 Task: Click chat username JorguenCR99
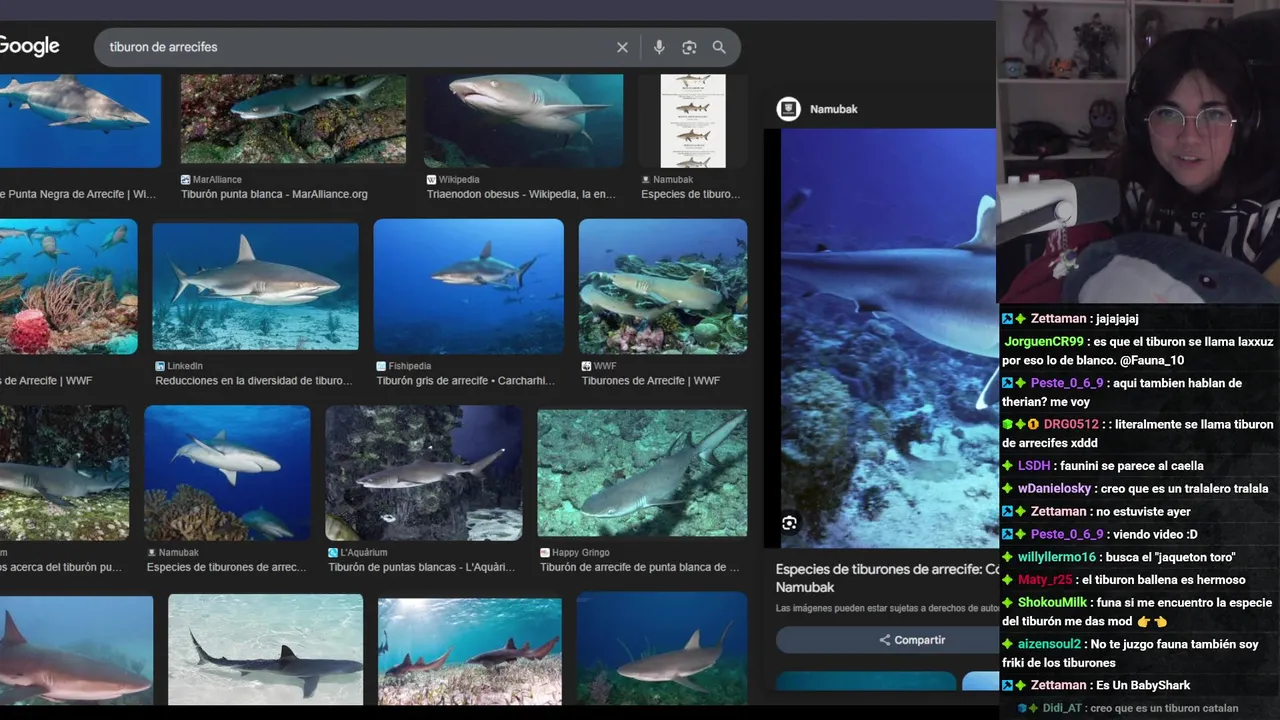[x=1044, y=341]
